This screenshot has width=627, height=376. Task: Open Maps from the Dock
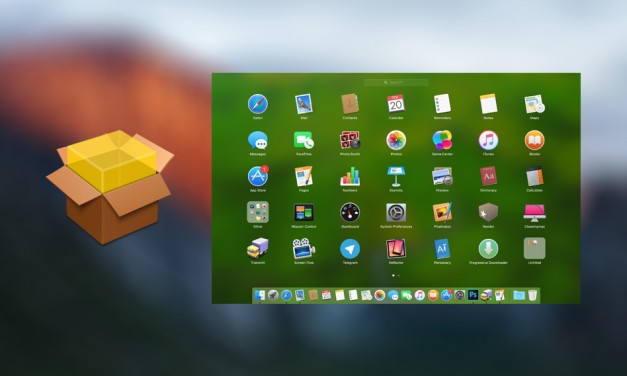[366, 295]
